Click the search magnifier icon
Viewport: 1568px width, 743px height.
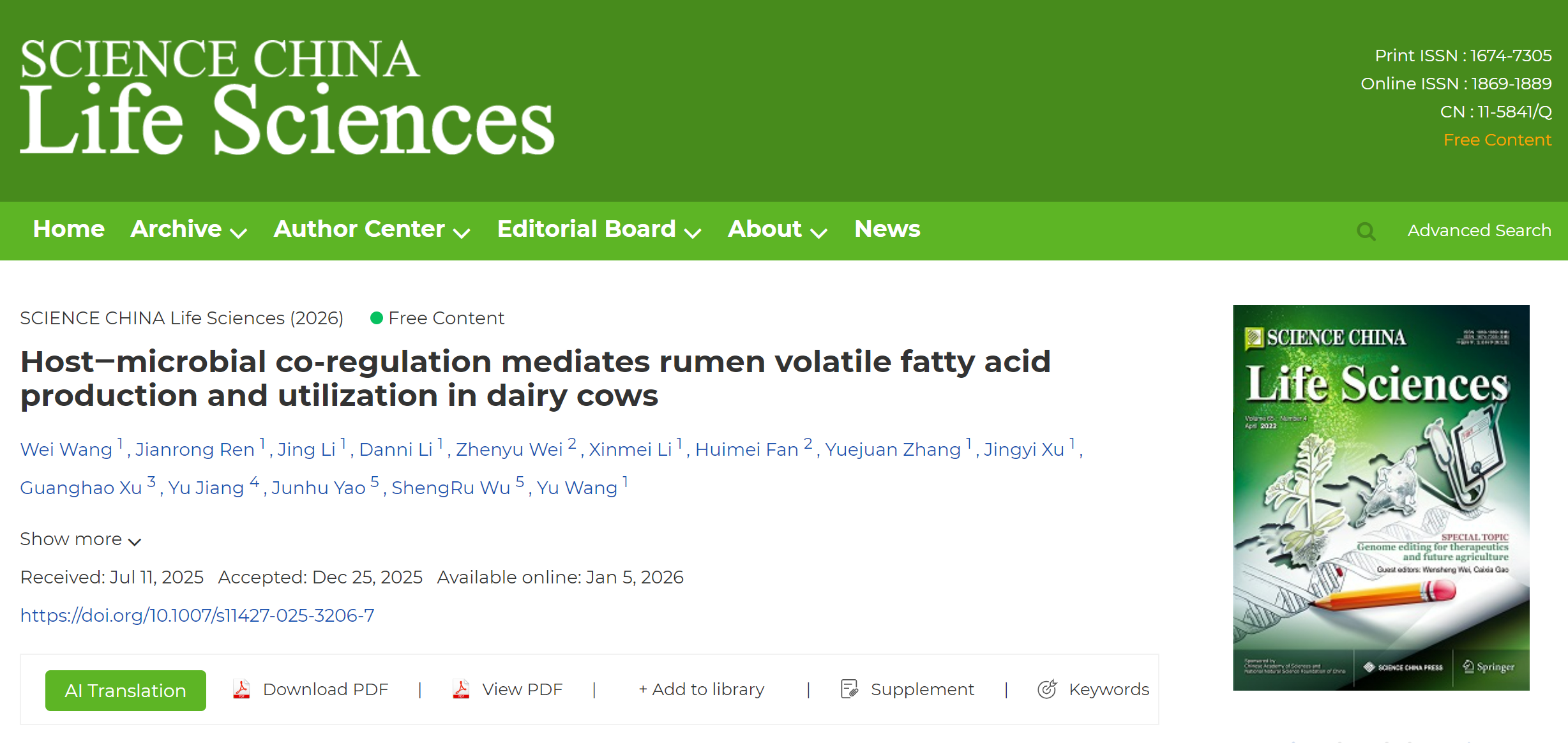(1366, 231)
